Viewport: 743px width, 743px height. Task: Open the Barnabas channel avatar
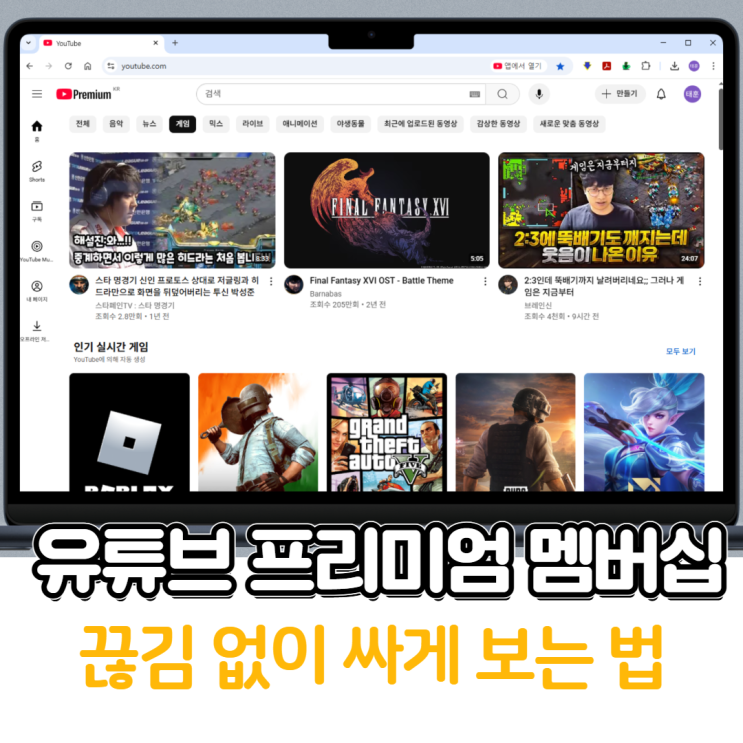coord(293,285)
